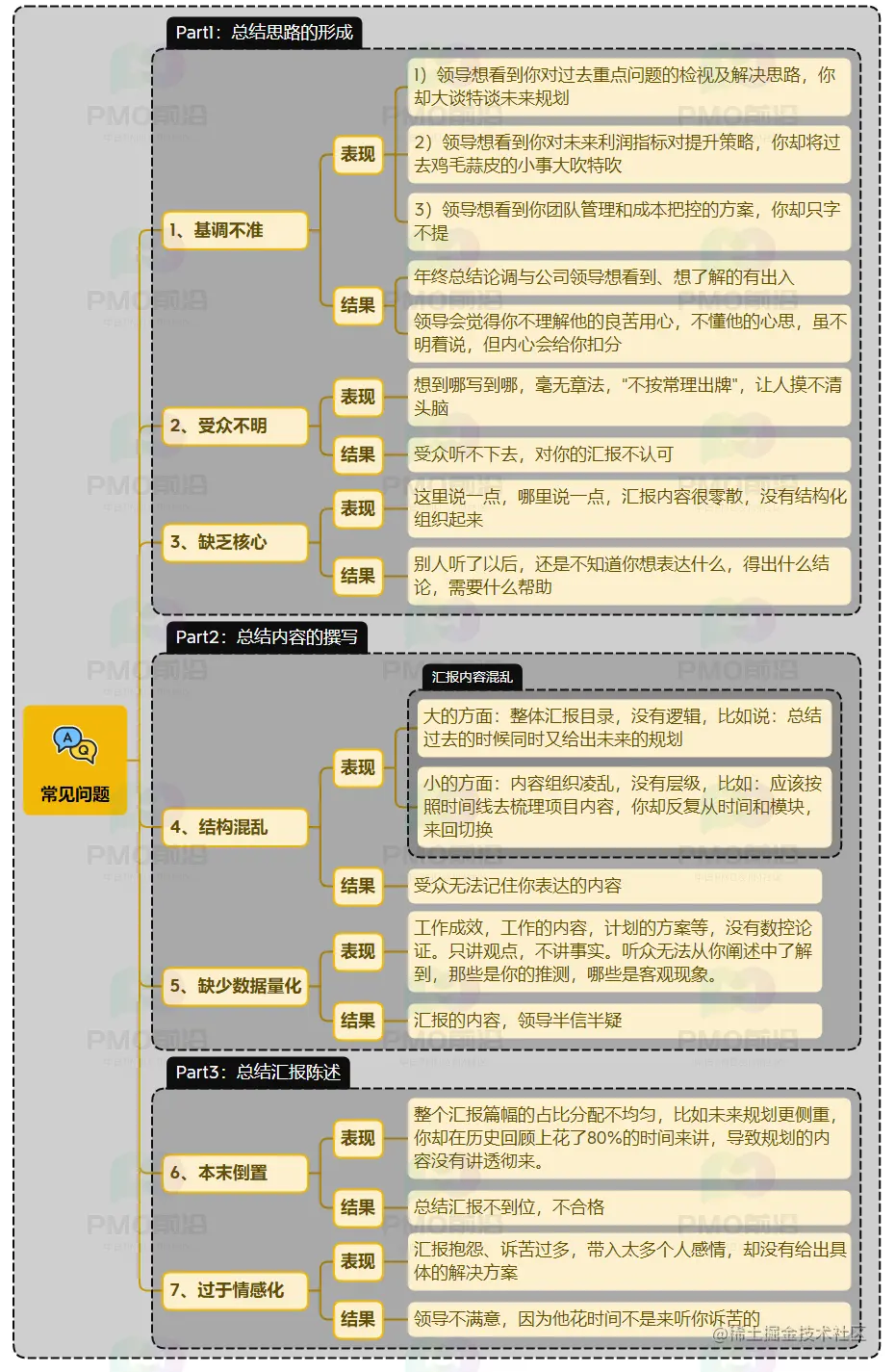Select the note 领导会觉得你不理解他的良苦用心
Image resolution: width=895 pixels, height=1372 pixels.
tap(629, 333)
